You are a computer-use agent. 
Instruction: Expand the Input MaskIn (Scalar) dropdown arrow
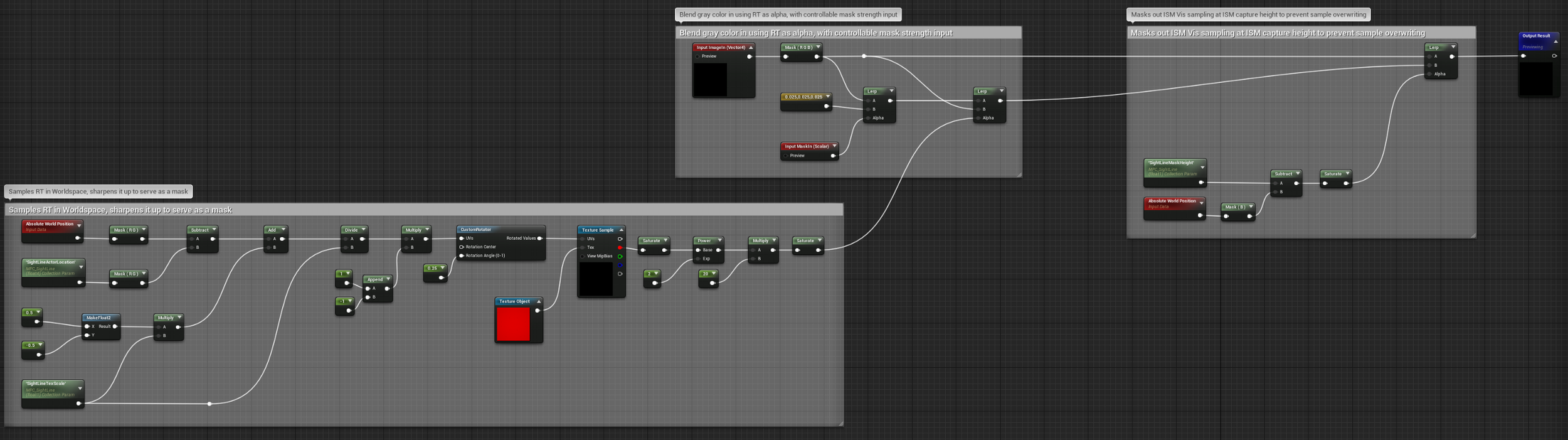pos(834,146)
